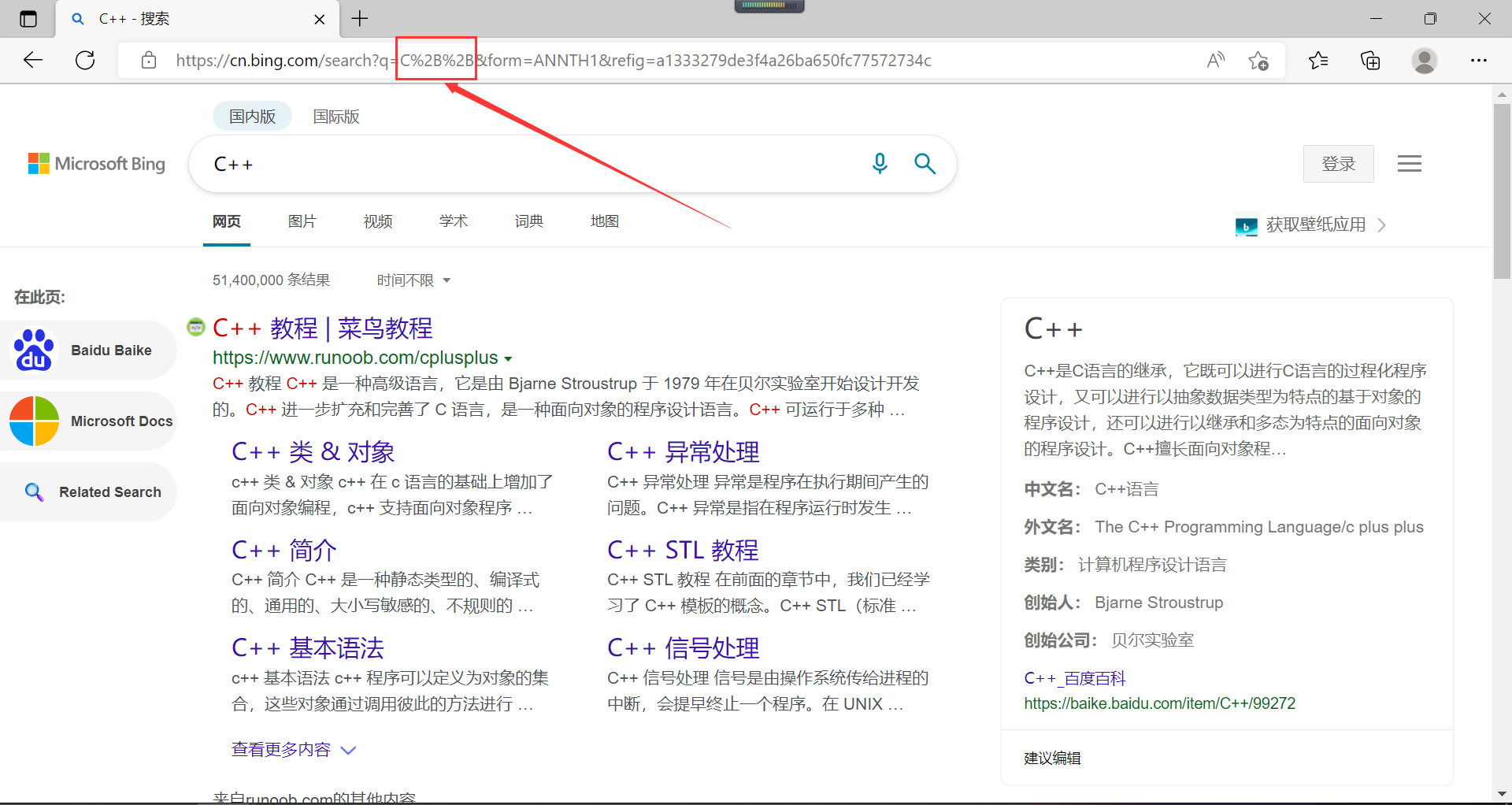The width and height of the screenshot is (1512, 805).
Task: Switch to the 图片 tab
Action: point(302,221)
